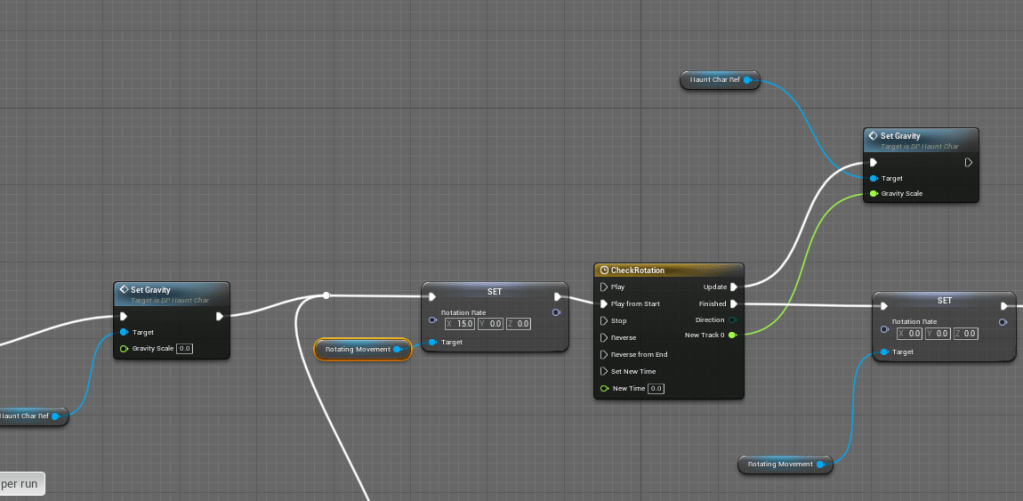The width and height of the screenshot is (1023, 501).
Task: Click the Update output pin on CheckRotation
Action: [733, 287]
